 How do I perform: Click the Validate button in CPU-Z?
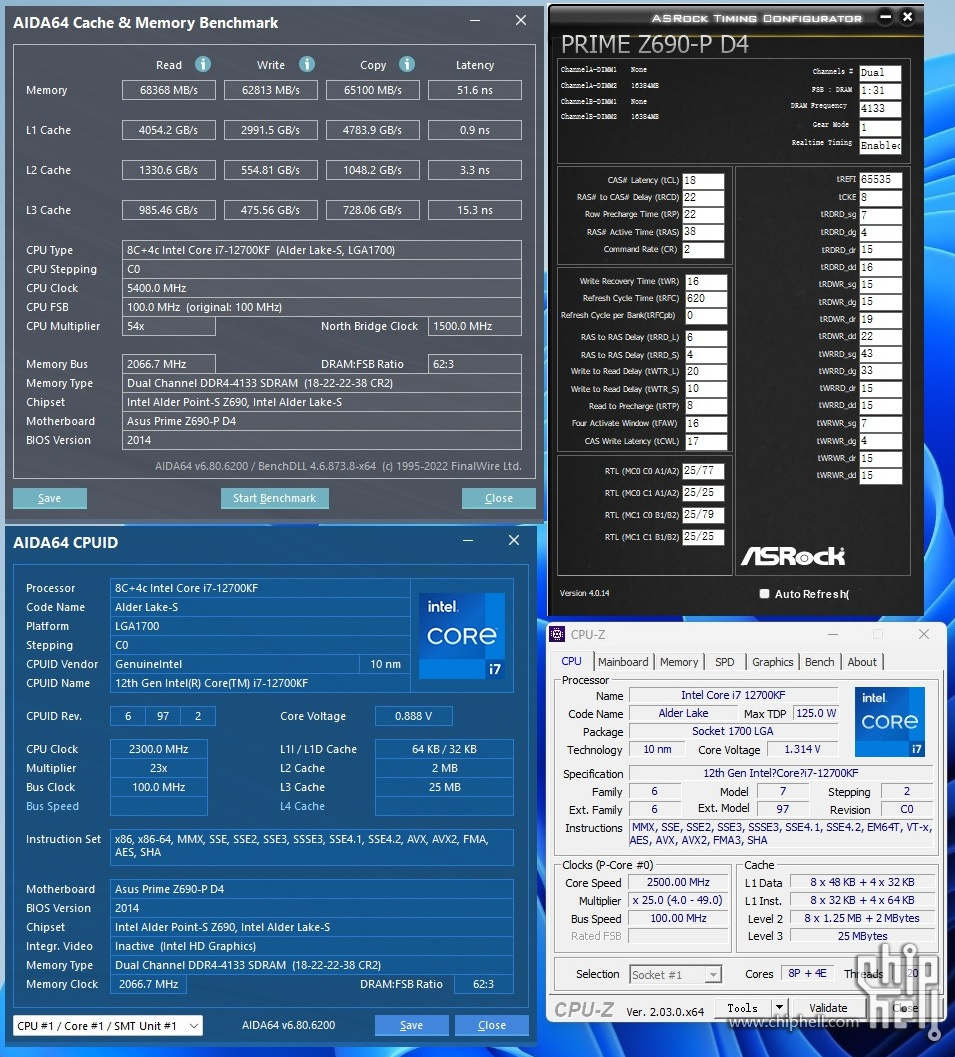tap(828, 1008)
